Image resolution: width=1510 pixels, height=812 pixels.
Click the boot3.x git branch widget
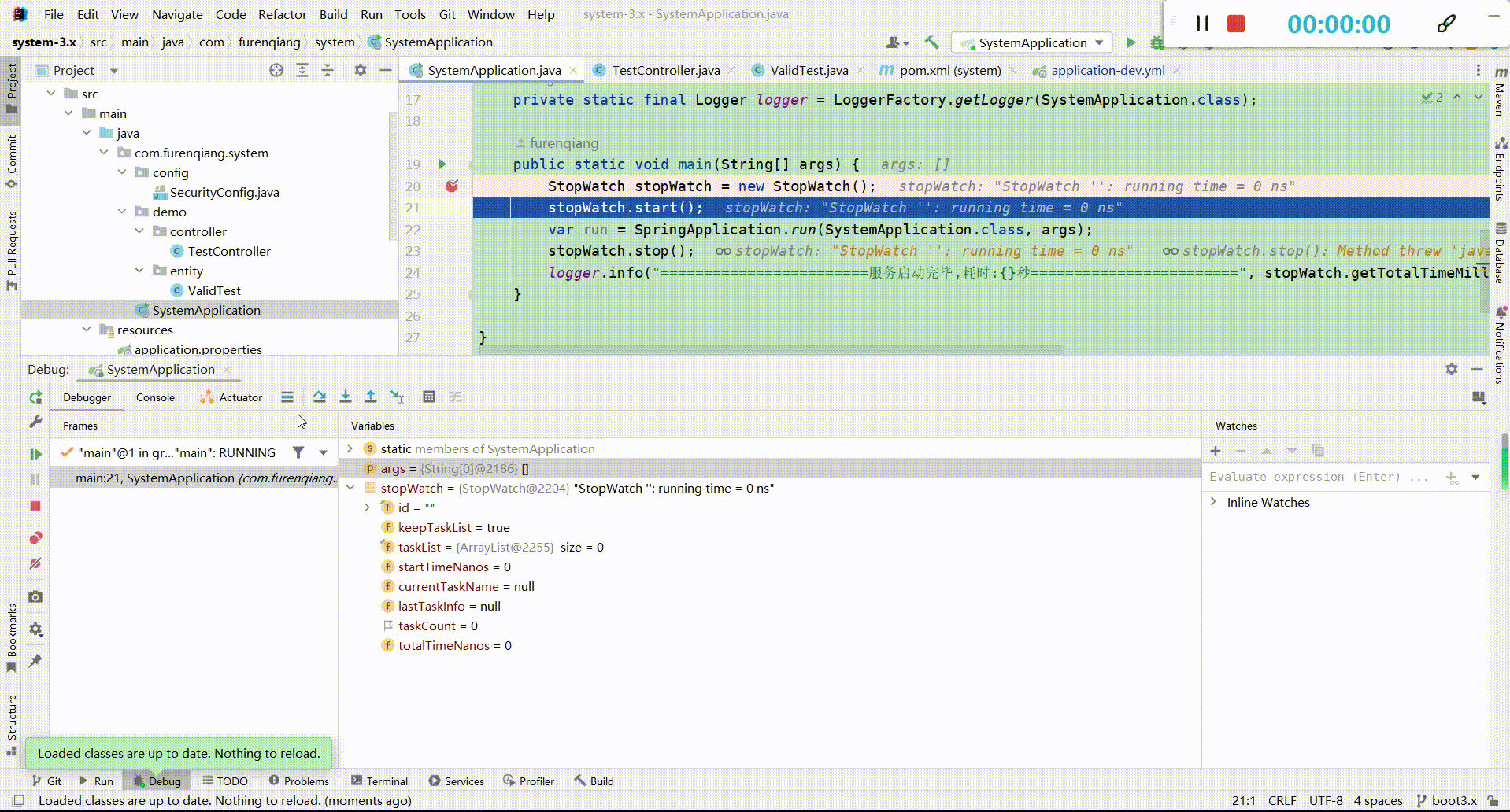(1447, 800)
